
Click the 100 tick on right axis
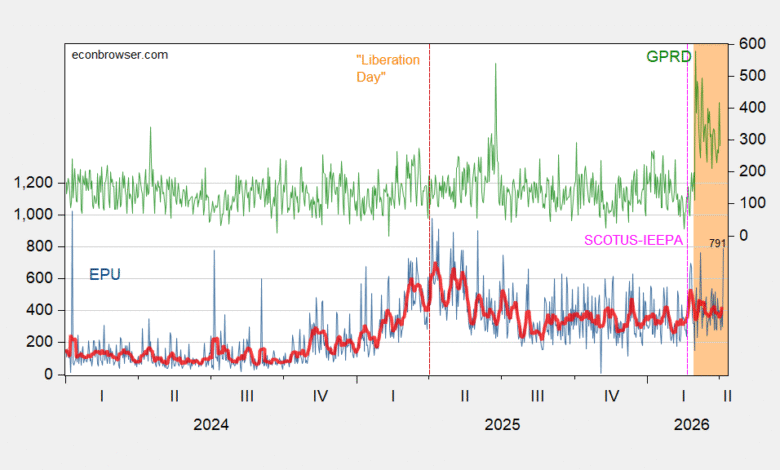coord(751,204)
